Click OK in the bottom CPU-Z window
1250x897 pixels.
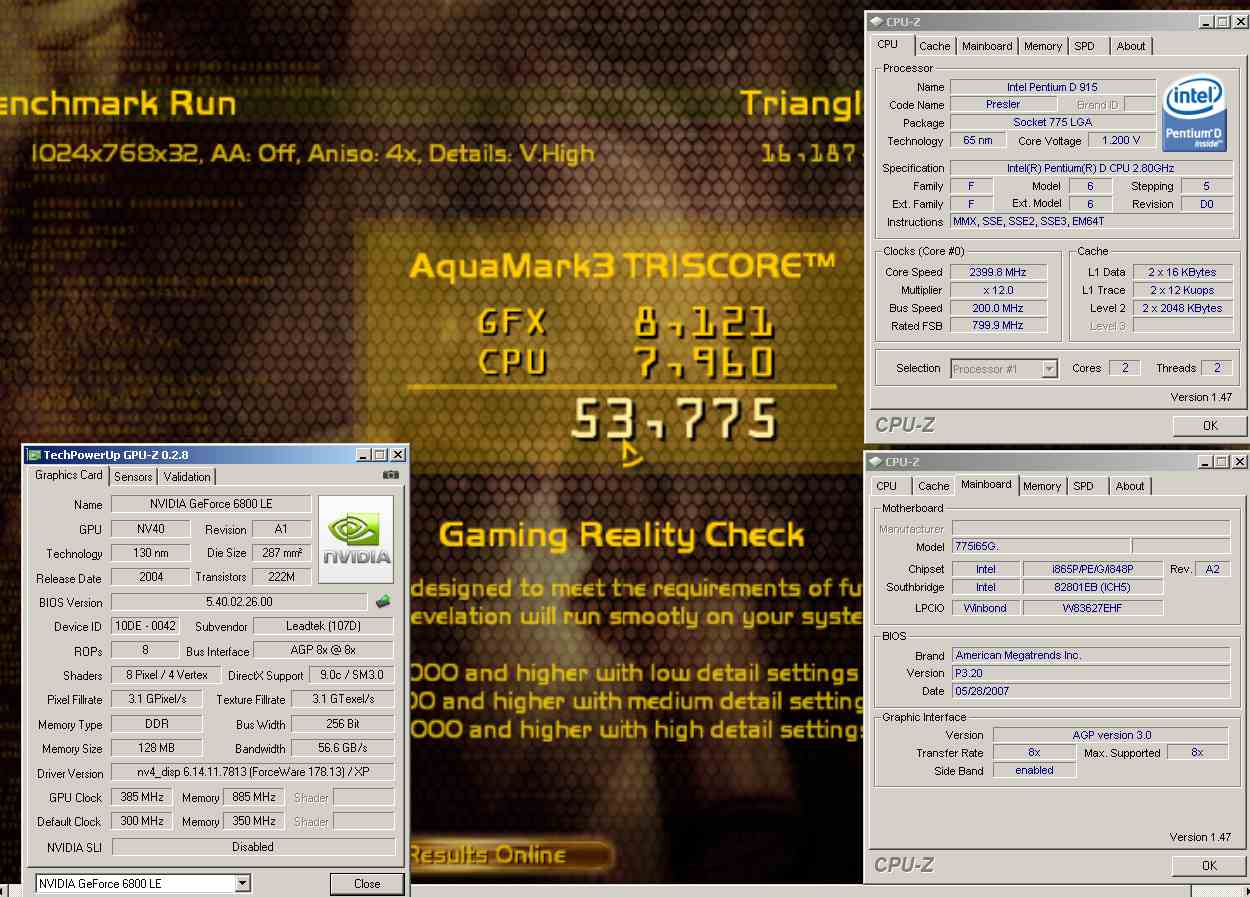[1210, 866]
